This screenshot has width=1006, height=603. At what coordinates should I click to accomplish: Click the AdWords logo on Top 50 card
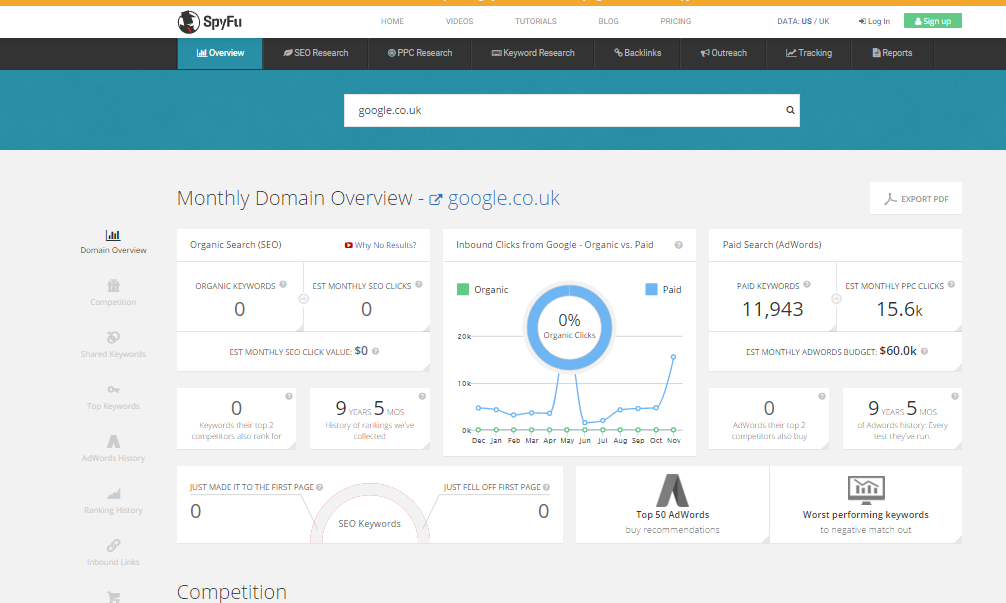[672, 490]
